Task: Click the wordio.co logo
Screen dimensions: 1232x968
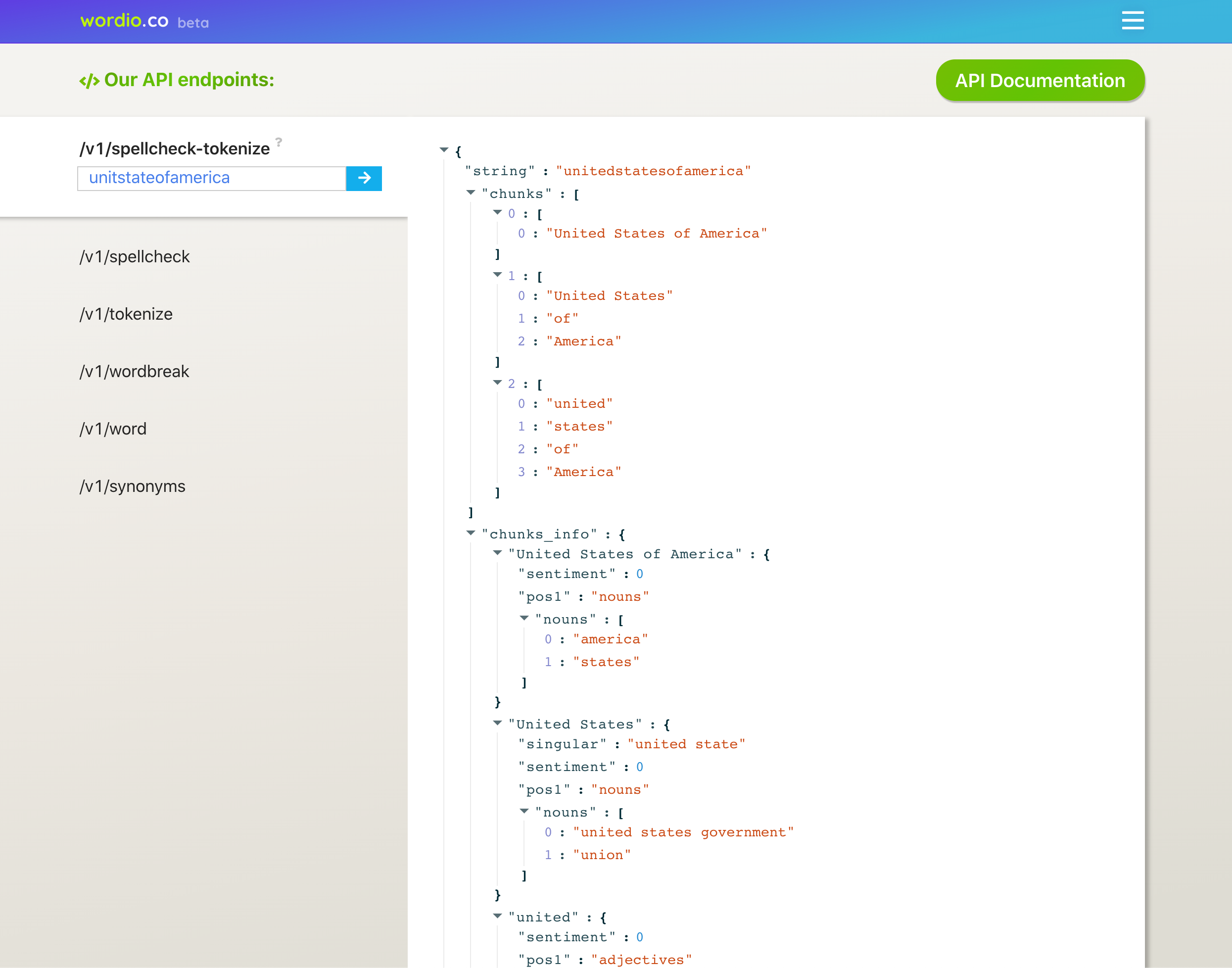Action: pyautogui.click(x=124, y=21)
